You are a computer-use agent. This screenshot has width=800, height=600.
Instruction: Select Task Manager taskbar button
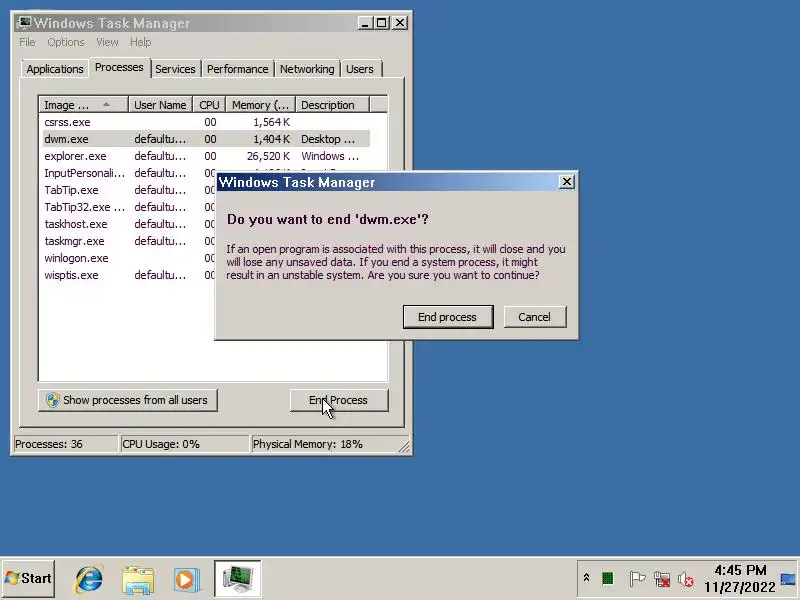coord(238,579)
